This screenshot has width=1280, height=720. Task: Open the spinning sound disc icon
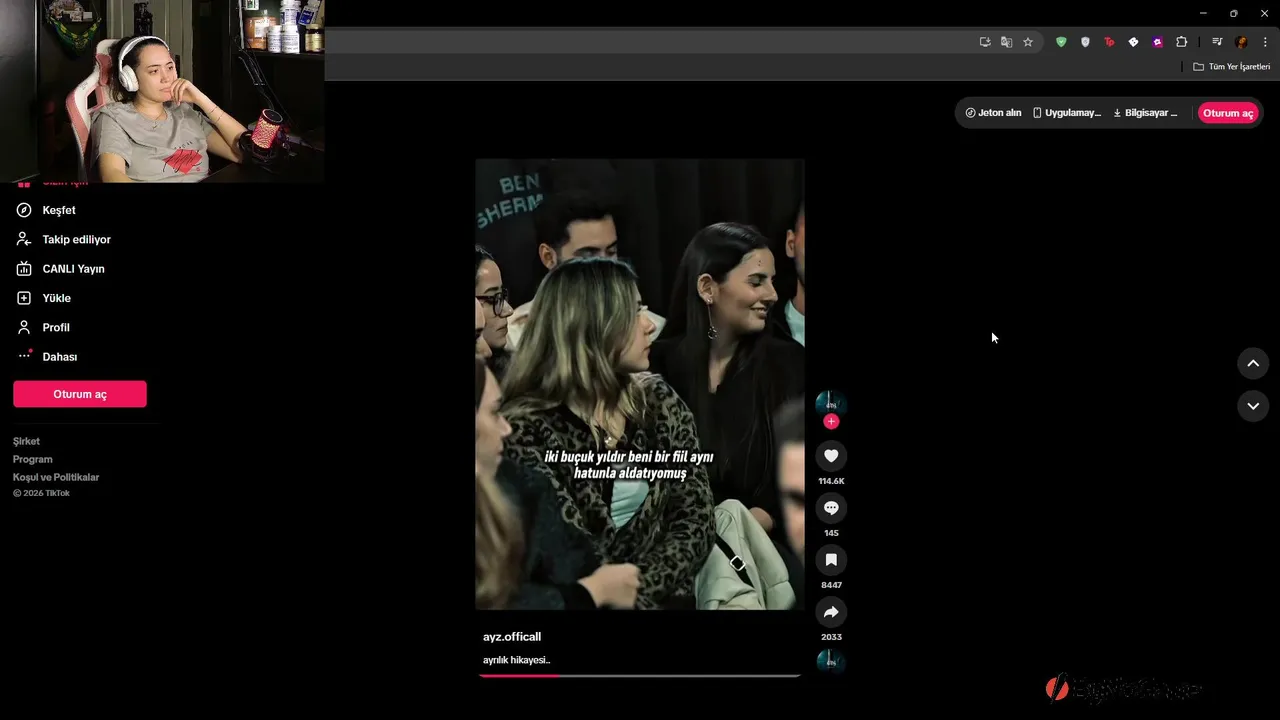click(x=831, y=661)
